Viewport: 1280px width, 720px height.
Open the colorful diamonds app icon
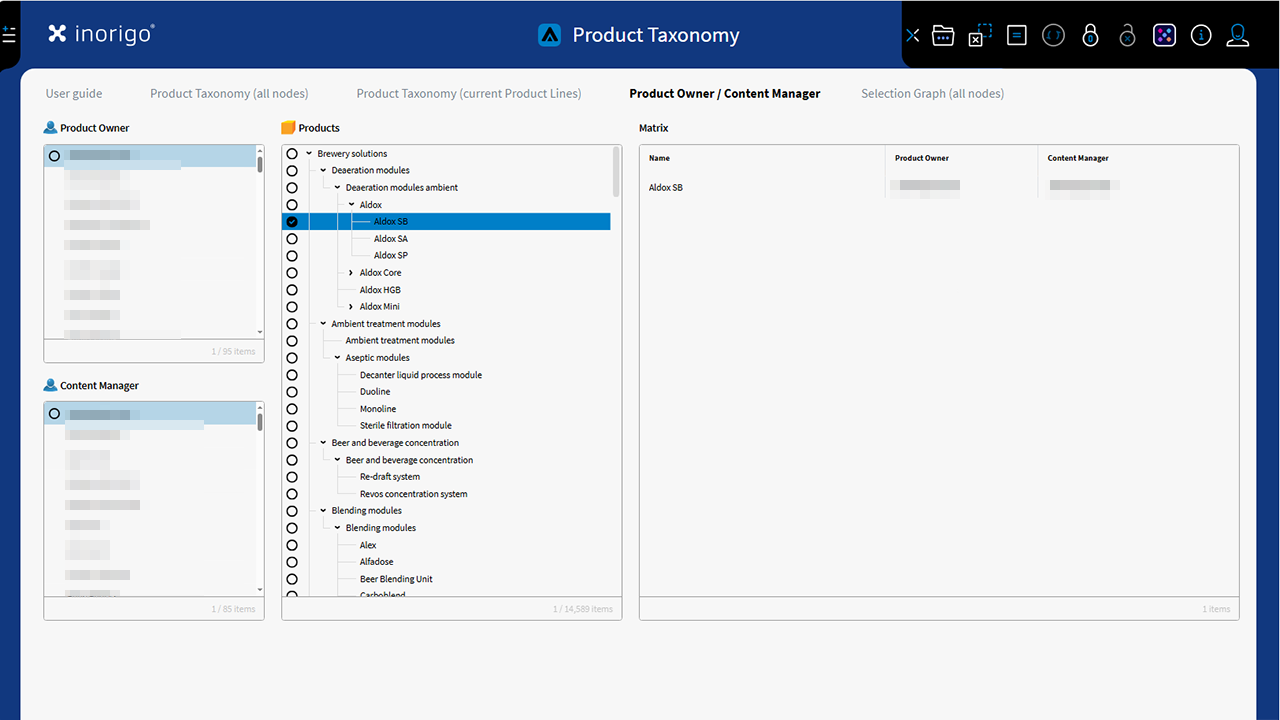pos(1164,36)
